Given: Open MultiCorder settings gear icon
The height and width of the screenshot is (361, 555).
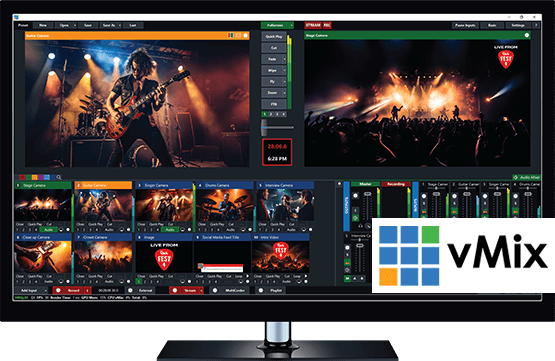Looking at the screenshot, I should tap(215, 291).
